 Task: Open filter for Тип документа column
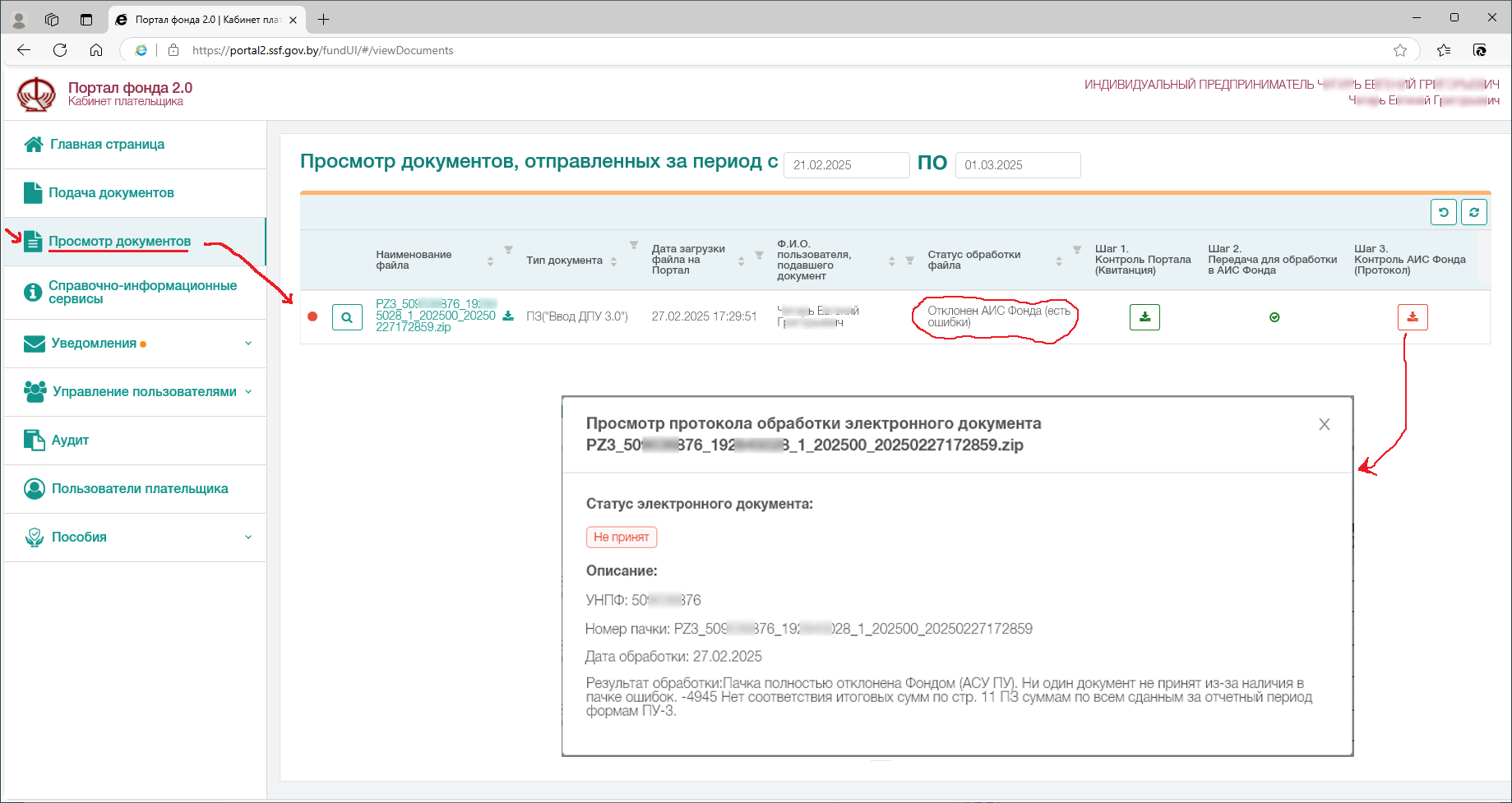pos(634,245)
